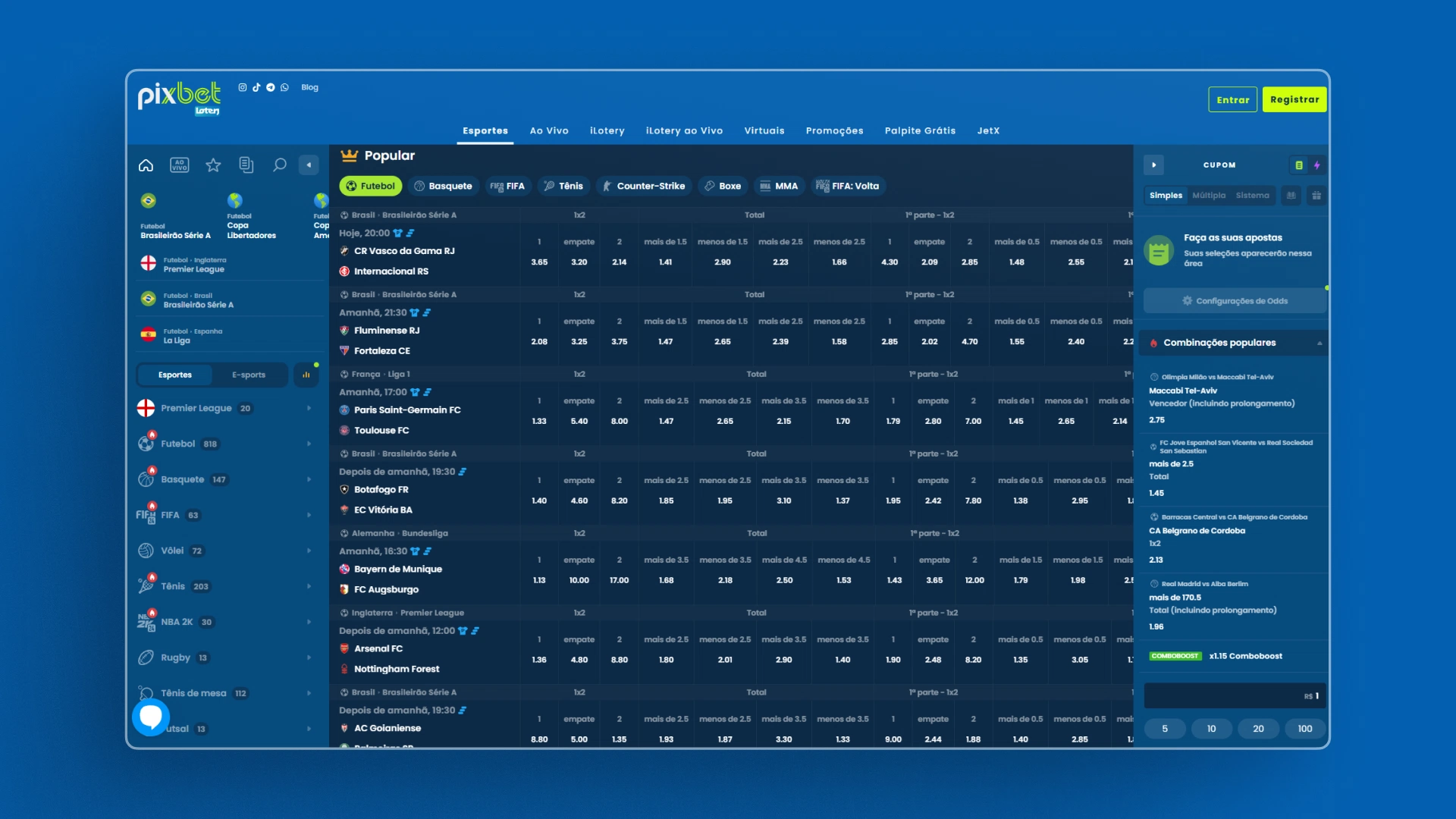Expand the Cupom panel arrow button
This screenshot has width=1456, height=819.
pos(1153,165)
